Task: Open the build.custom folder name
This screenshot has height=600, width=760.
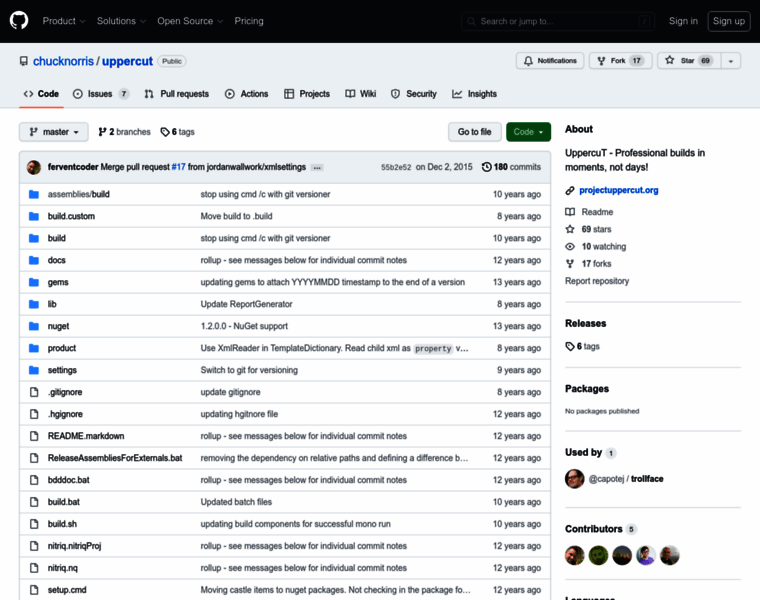Action: coord(71,216)
